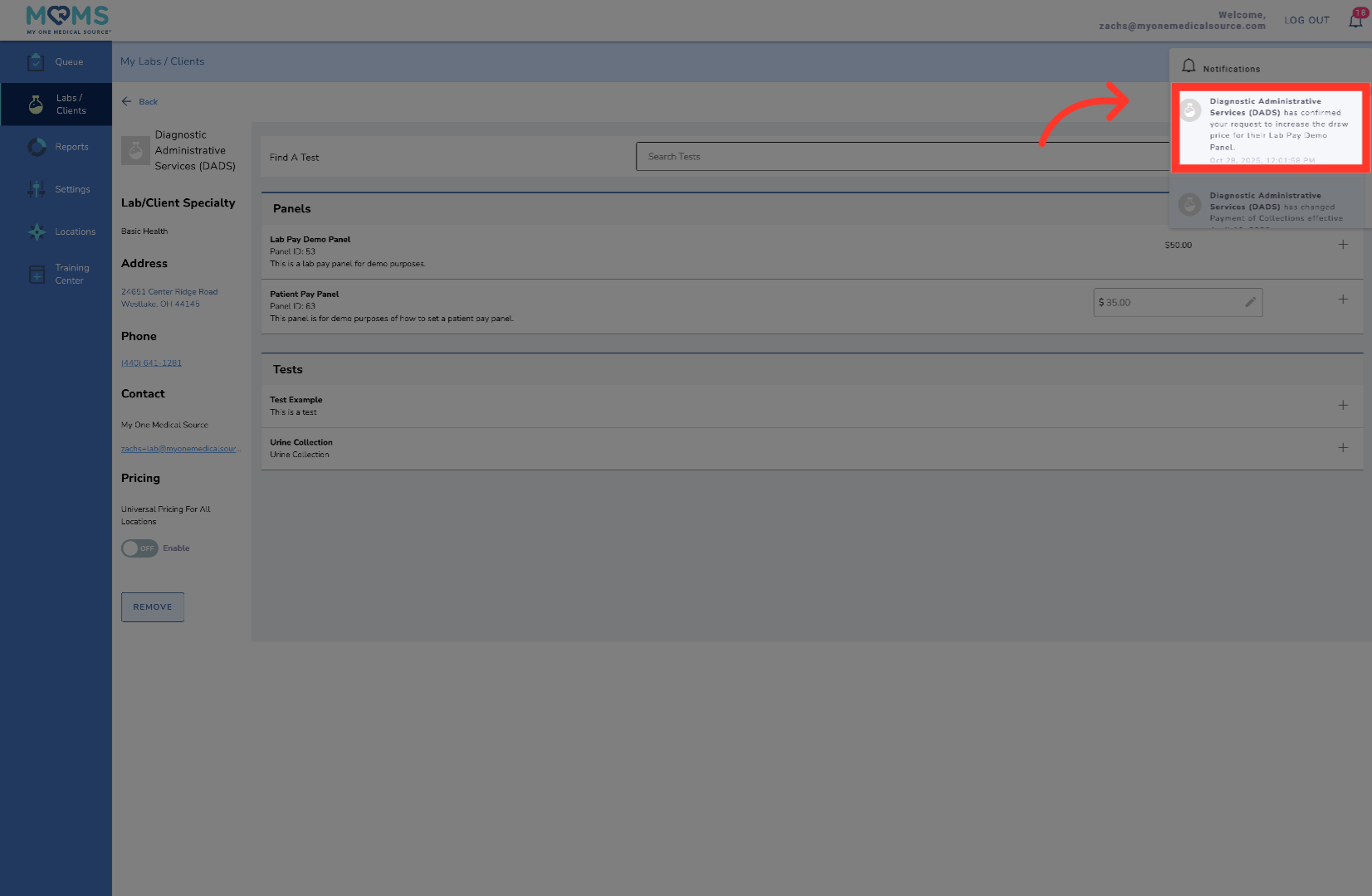Expand the Urine Collection test

pyautogui.click(x=1342, y=447)
